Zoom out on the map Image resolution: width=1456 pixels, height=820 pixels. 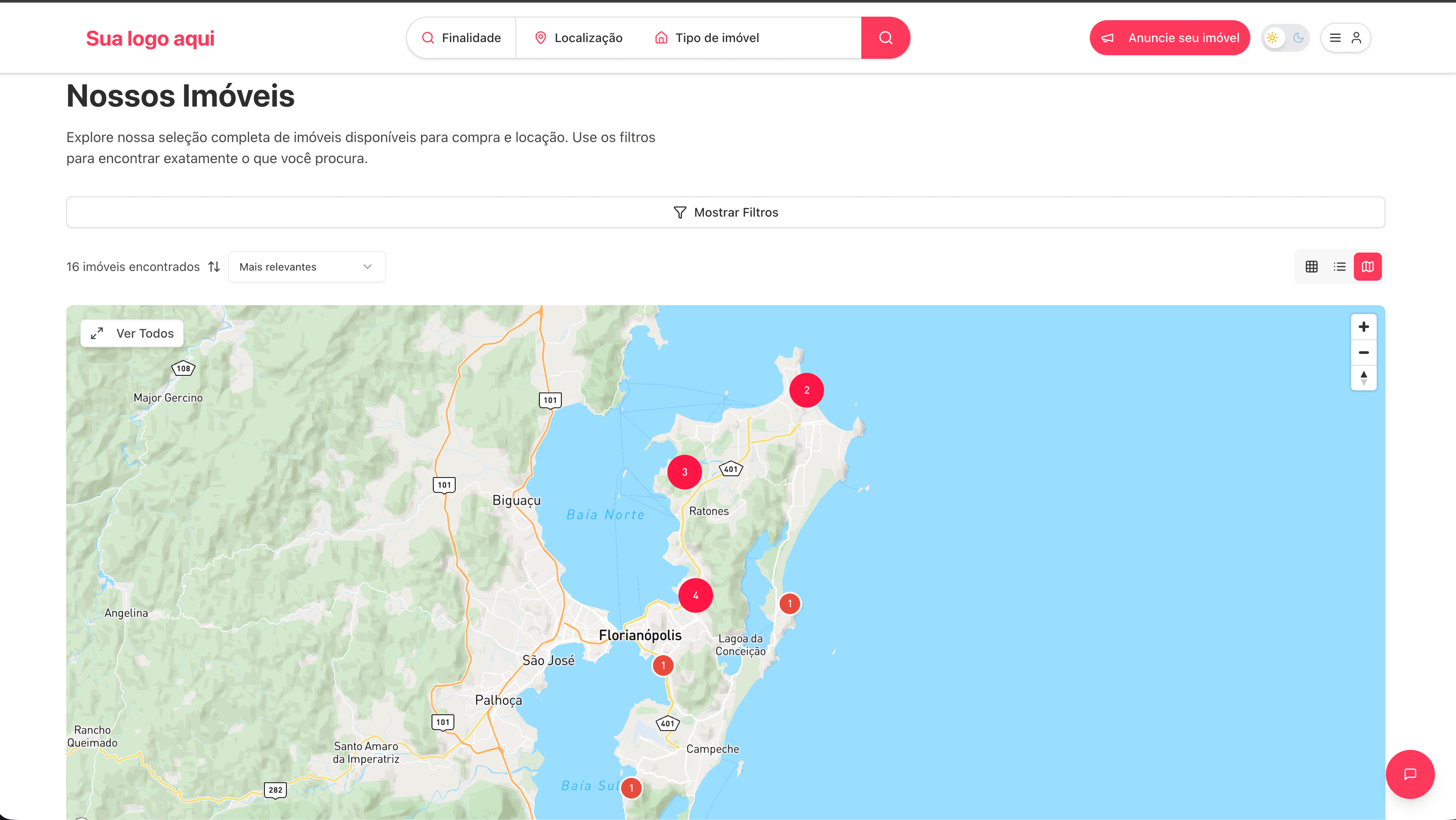pos(1364,352)
